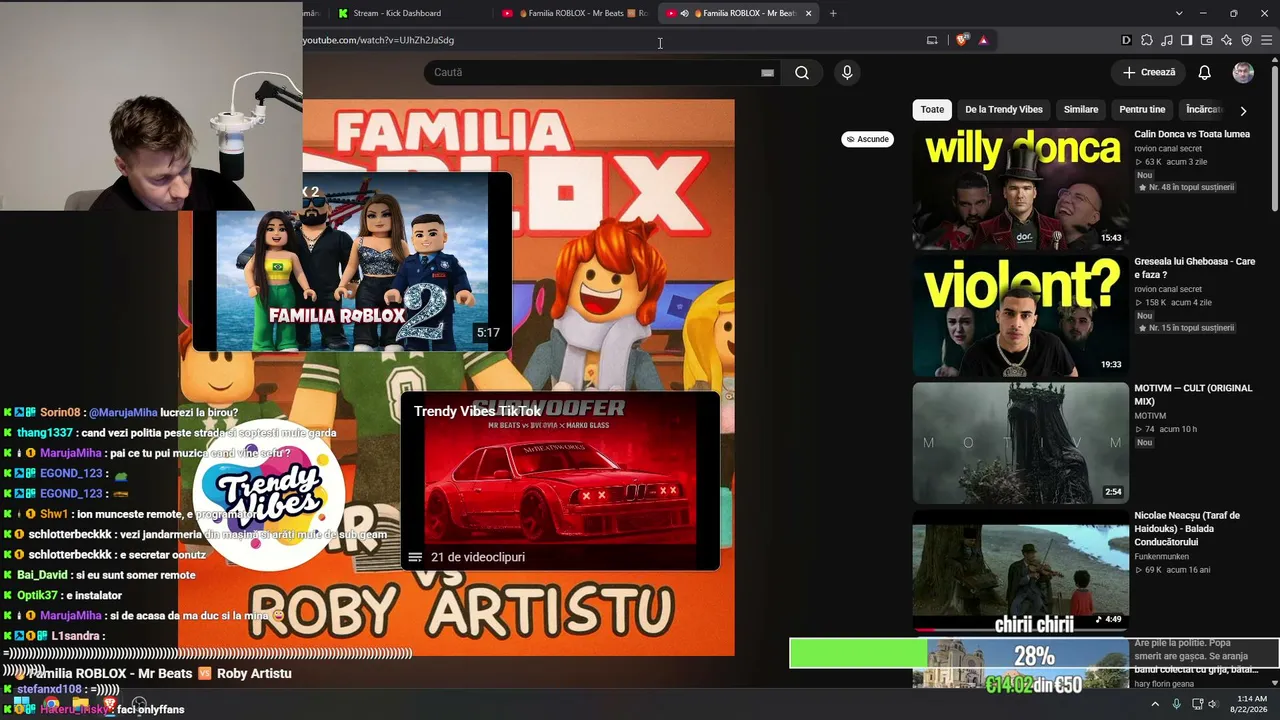Open the Brave Wallet icon
Image resolution: width=1280 pixels, height=720 pixels.
tap(1207, 40)
